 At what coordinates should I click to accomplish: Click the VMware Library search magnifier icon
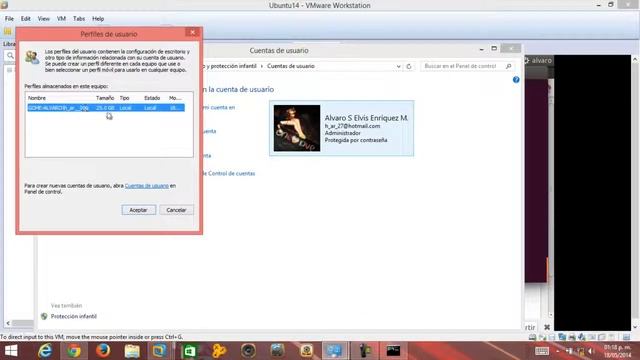click(x=10, y=56)
